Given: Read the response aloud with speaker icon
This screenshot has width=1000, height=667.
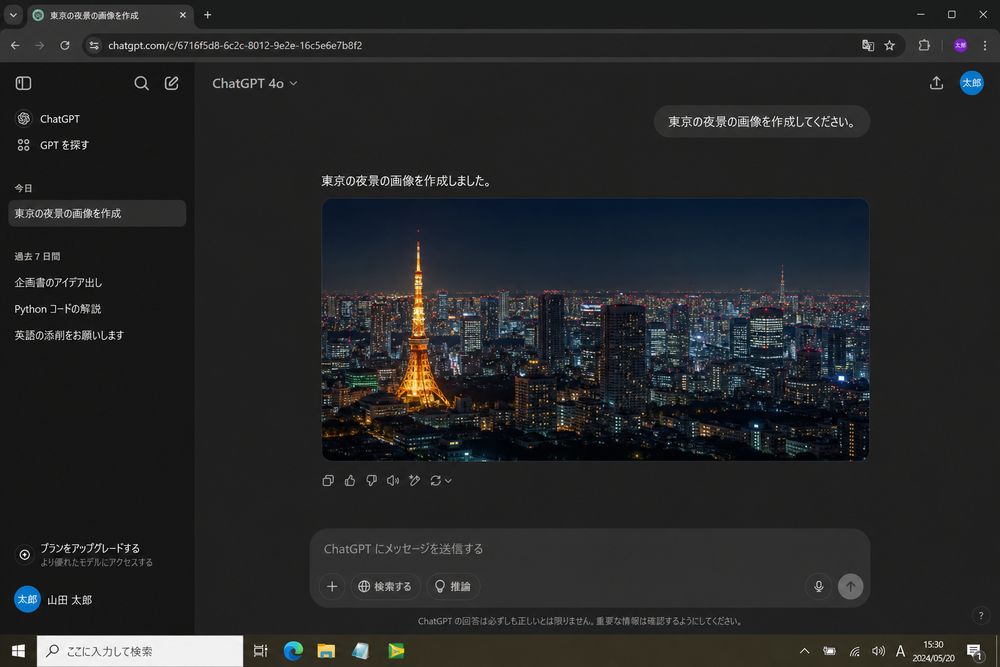Looking at the screenshot, I should [x=393, y=480].
